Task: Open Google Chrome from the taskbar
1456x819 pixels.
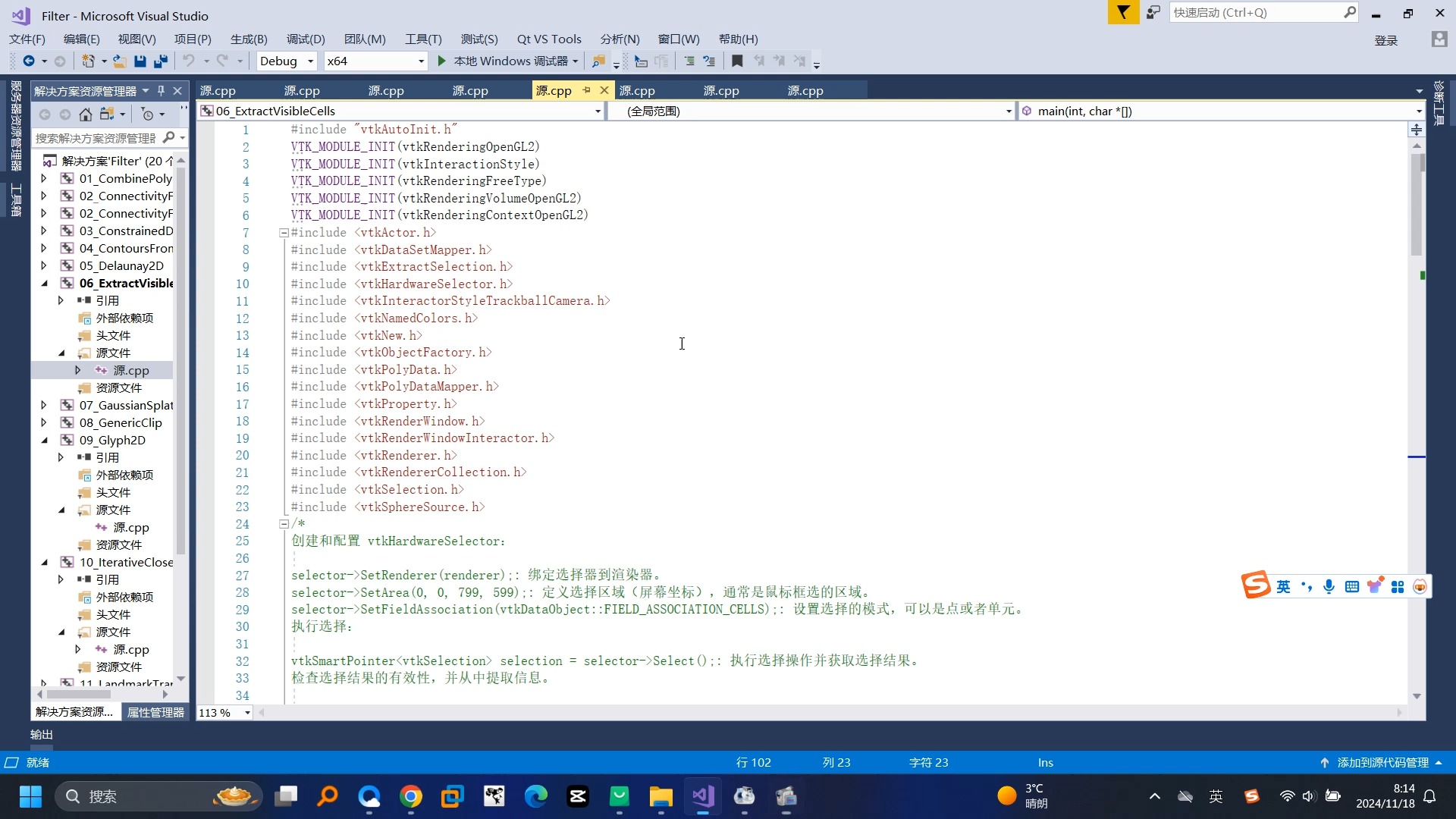Action: click(x=411, y=796)
